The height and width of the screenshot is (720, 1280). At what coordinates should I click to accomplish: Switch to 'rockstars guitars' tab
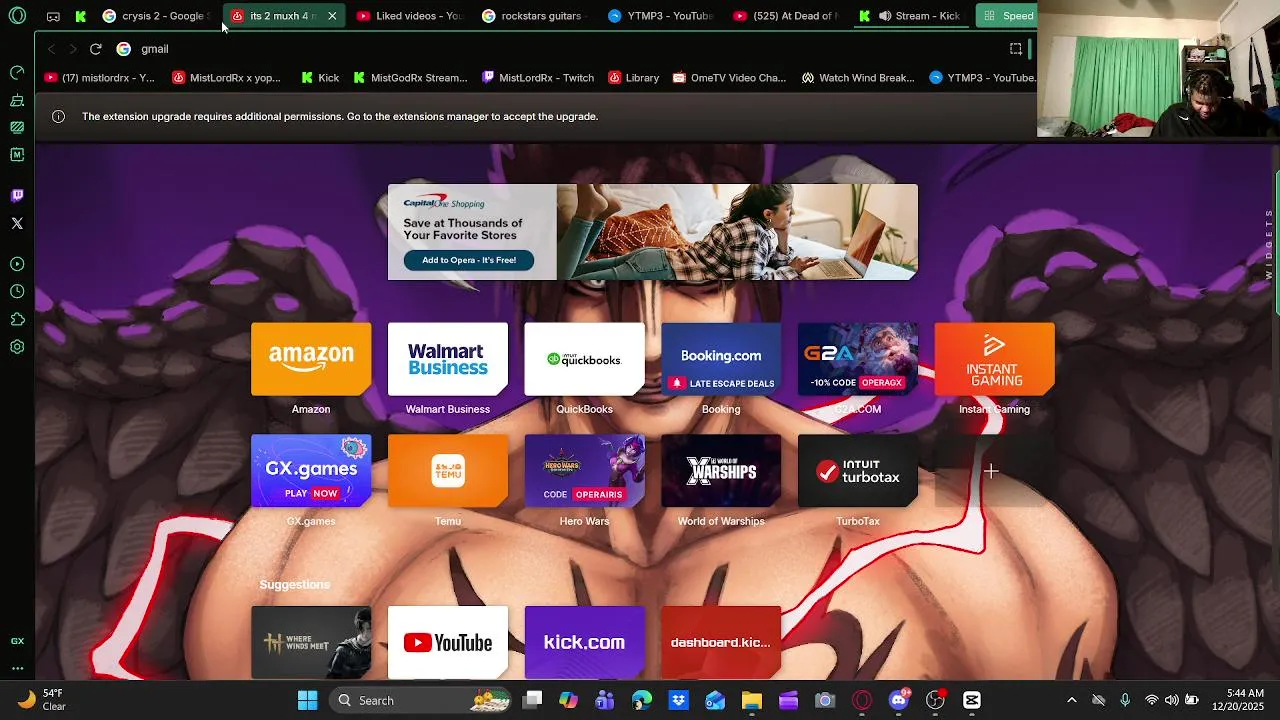(535, 16)
